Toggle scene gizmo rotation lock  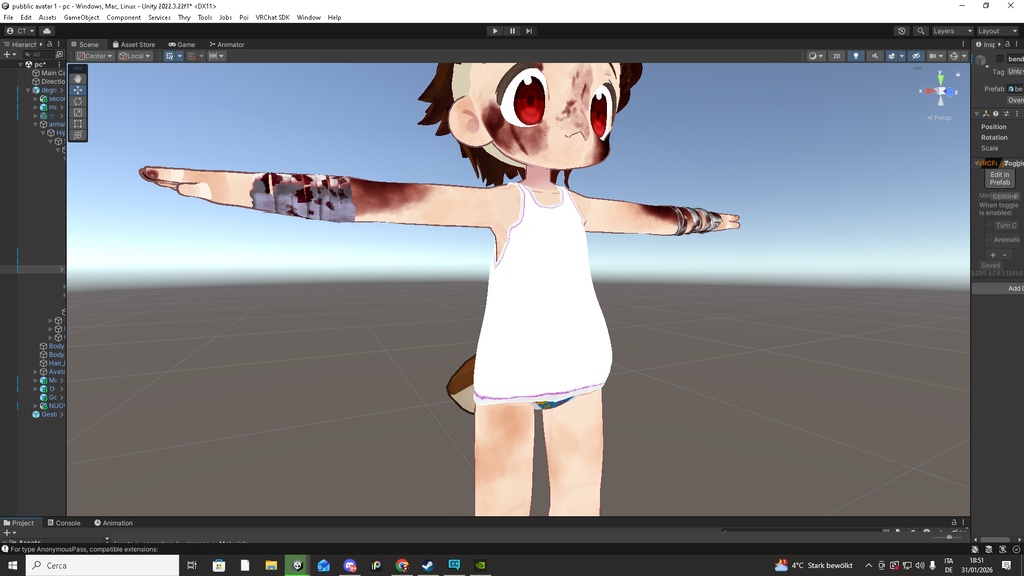pyautogui.click(x=958, y=74)
